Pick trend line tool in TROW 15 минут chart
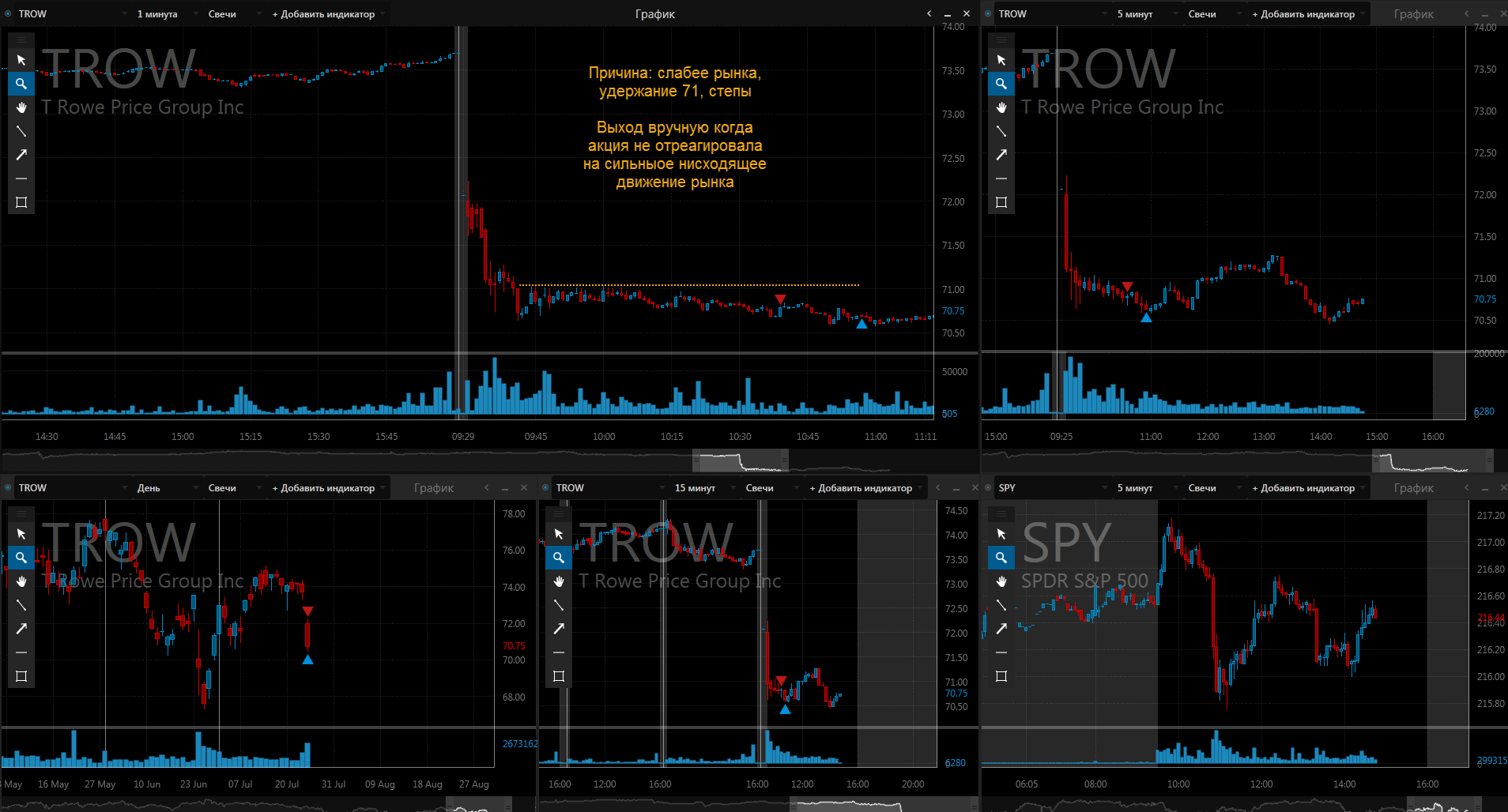Screen dimensions: 1508x812 click(559, 605)
